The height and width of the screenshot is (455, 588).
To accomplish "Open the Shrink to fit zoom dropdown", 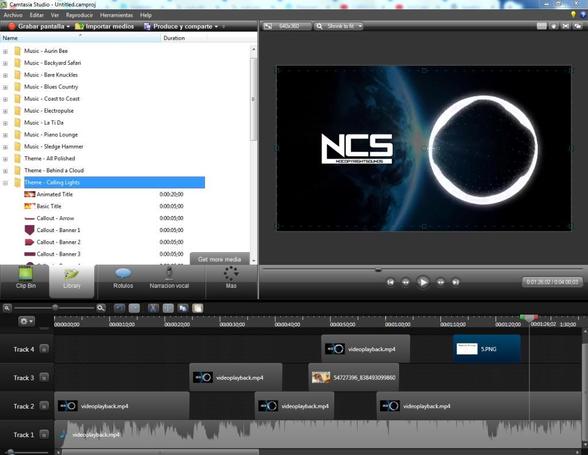I will click(x=339, y=26).
